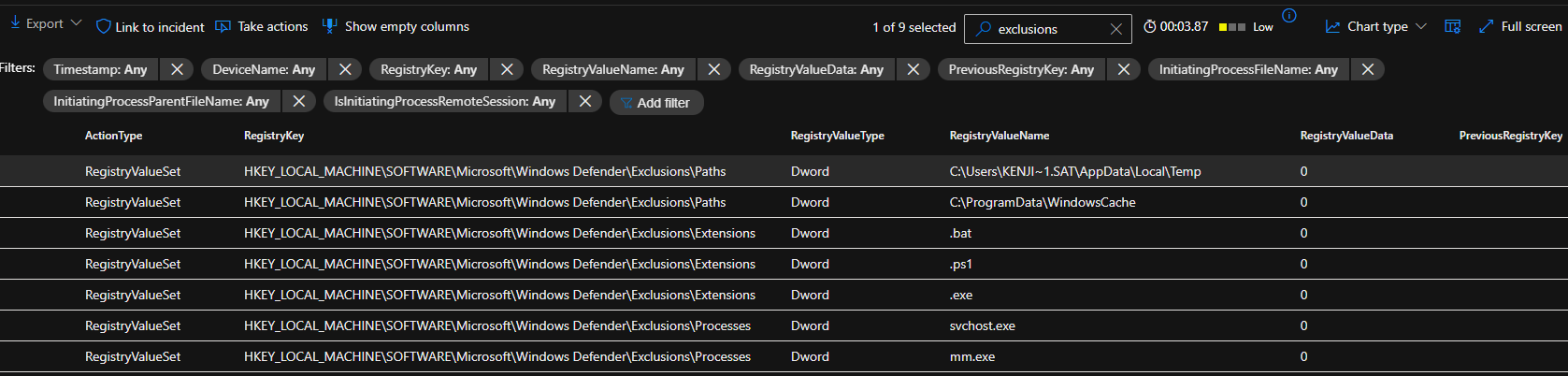Click the query info icon beside Low
Screen dimensions: 1568x376
(x=1289, y=16)
